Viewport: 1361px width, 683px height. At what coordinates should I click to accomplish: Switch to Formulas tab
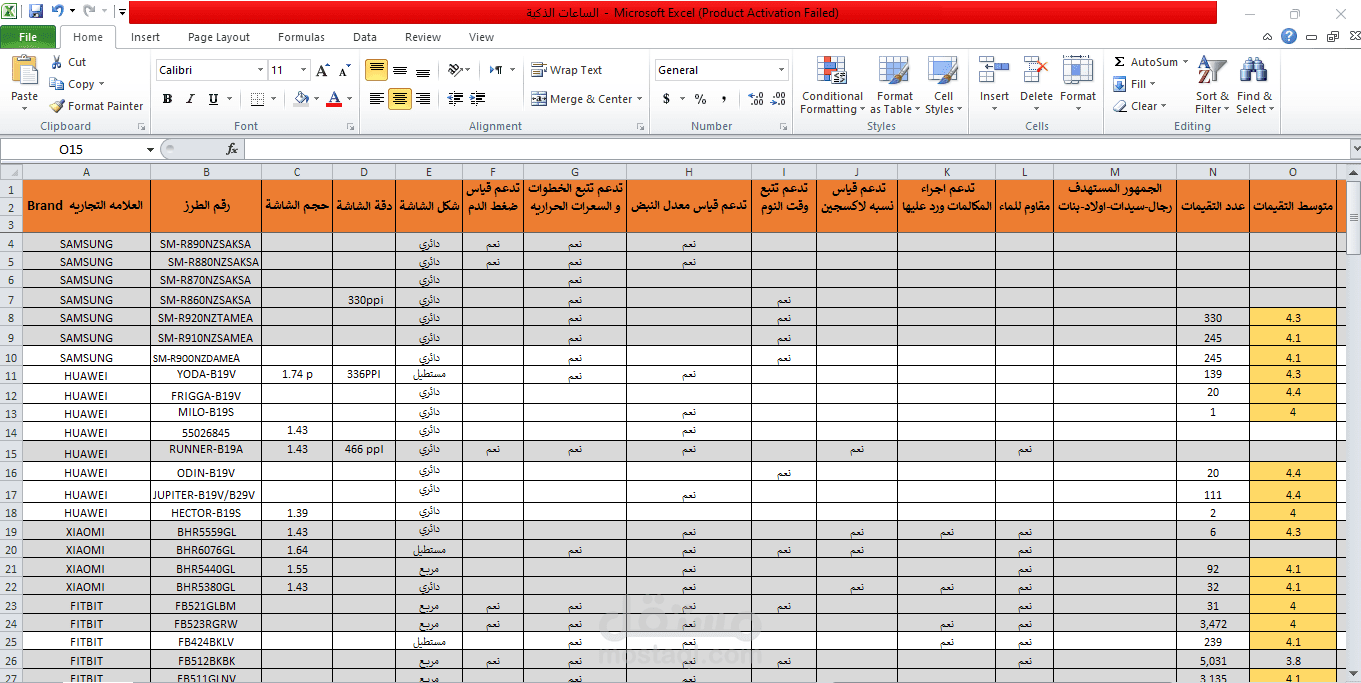click(301, 37)
